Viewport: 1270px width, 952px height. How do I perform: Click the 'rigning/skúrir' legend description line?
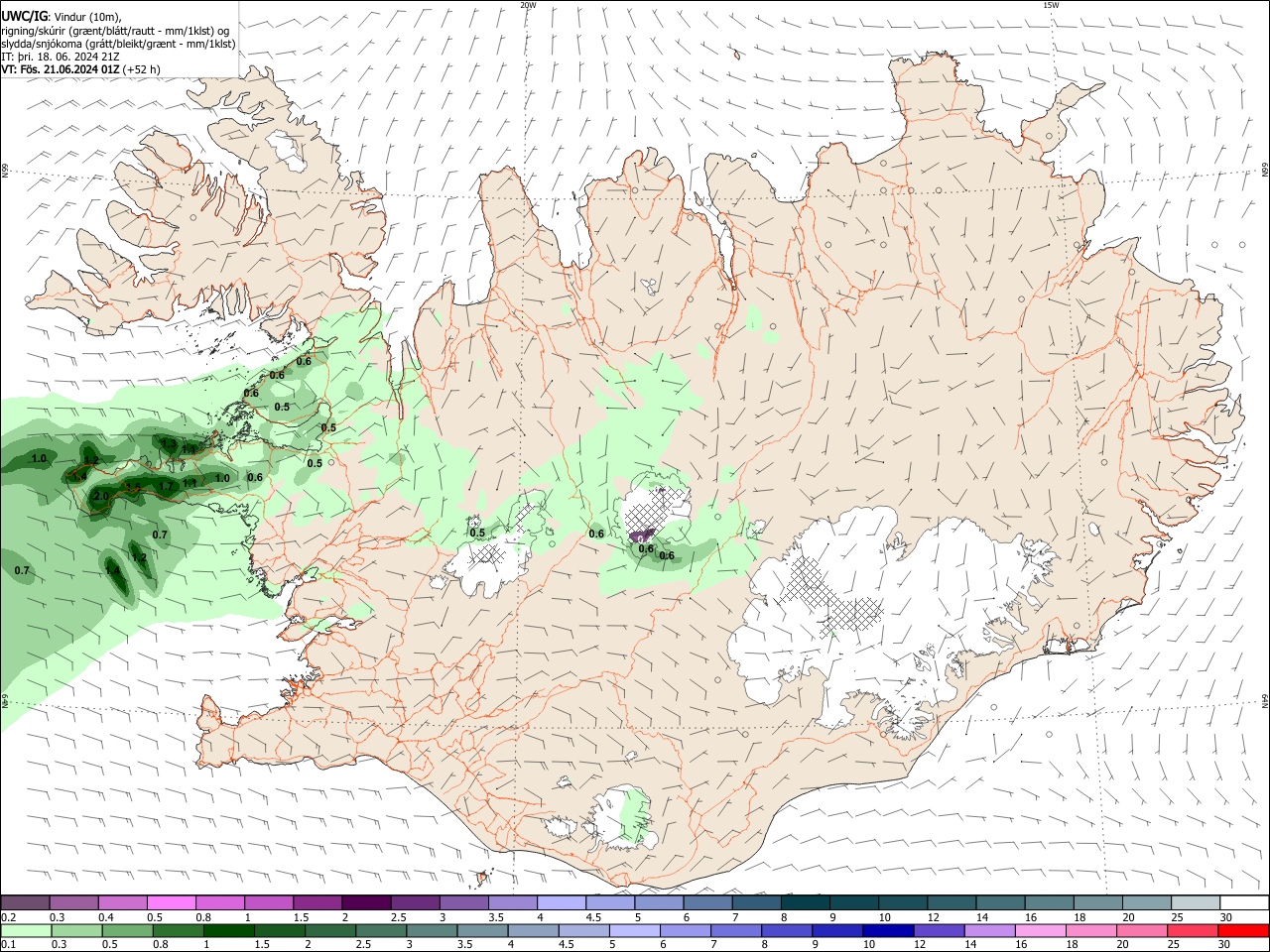(115, 31)
